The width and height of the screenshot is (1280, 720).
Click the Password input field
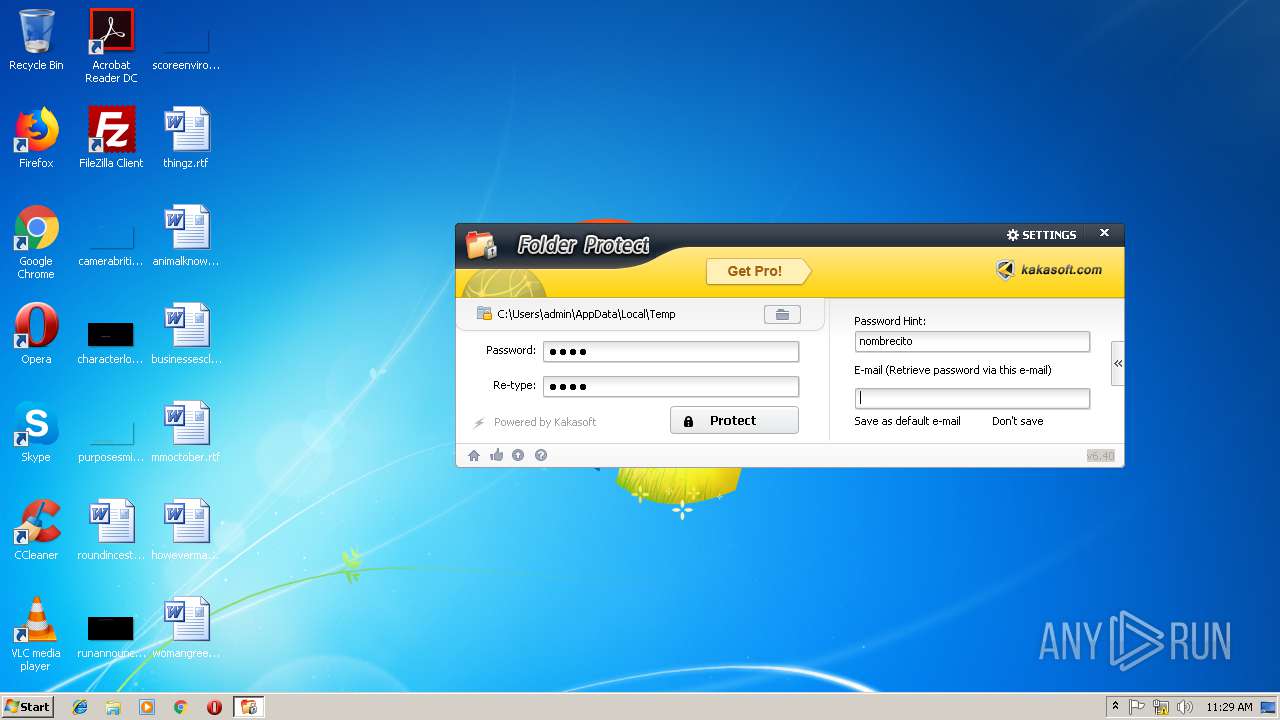pos(671,351)
